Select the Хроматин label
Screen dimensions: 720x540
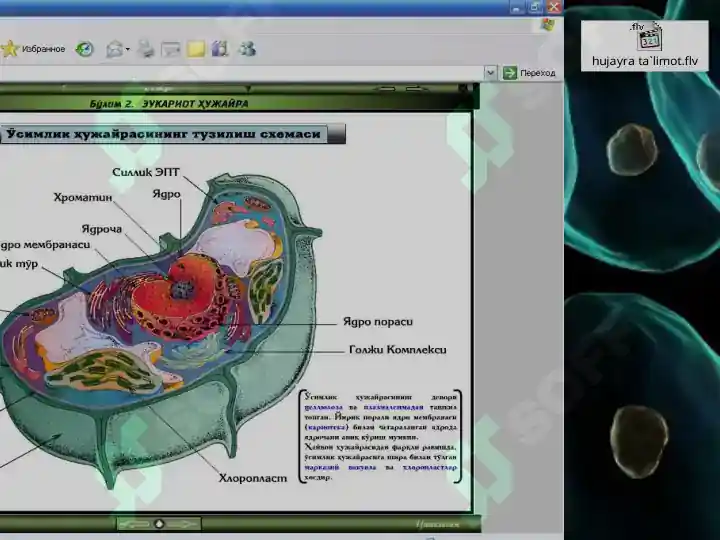click(x=83, y=197)
